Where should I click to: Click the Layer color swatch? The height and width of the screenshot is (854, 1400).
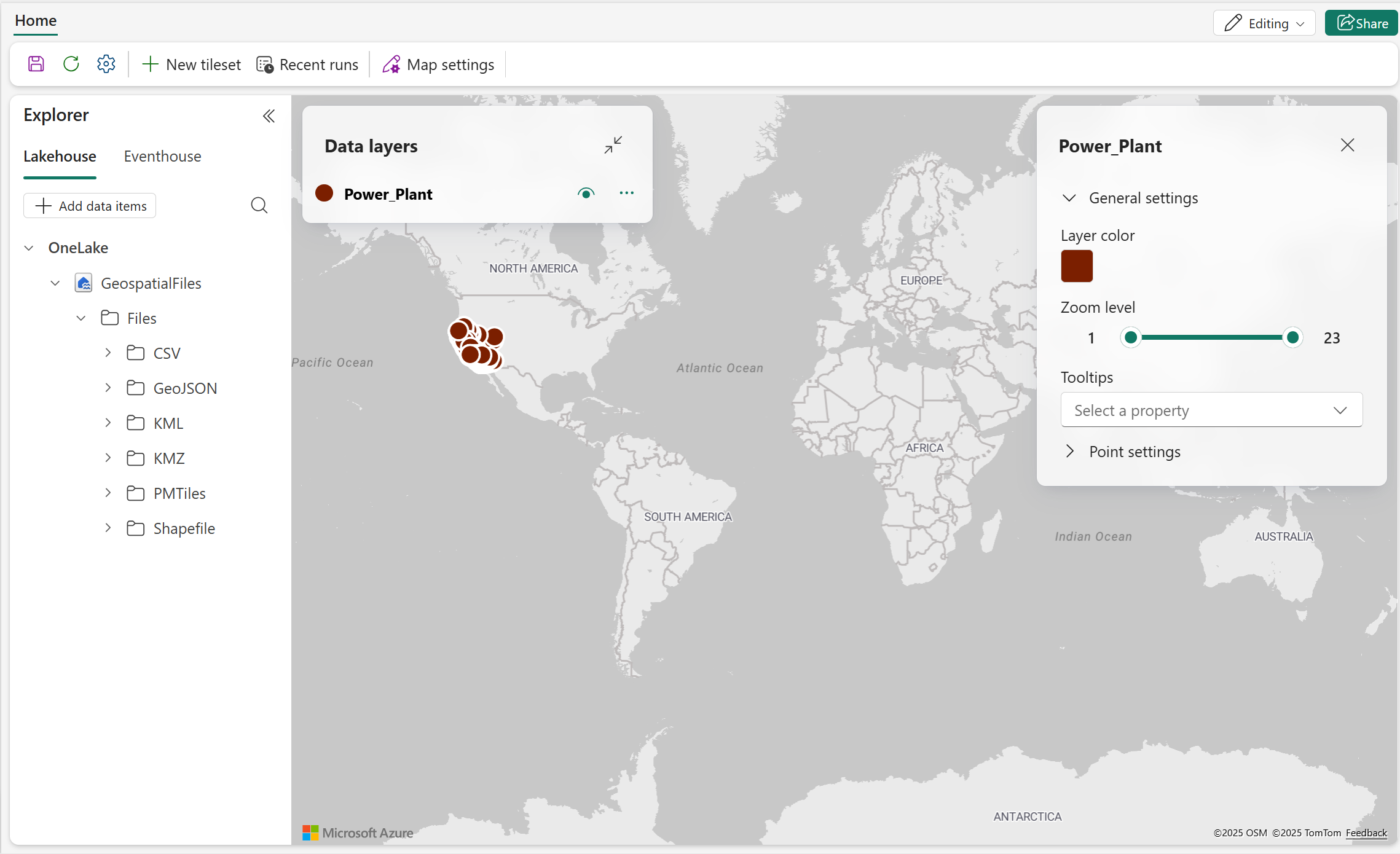(1077, 266)
